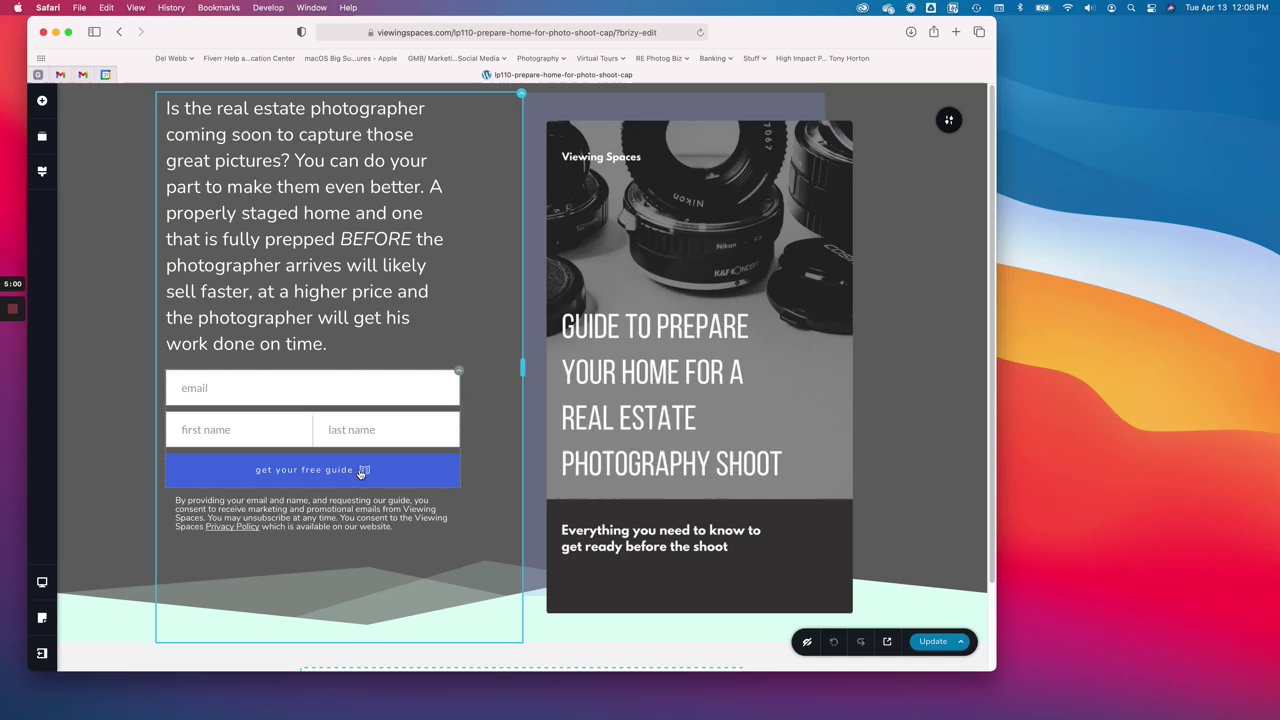Go back with Safari back arrow

(x=119, y=32)
